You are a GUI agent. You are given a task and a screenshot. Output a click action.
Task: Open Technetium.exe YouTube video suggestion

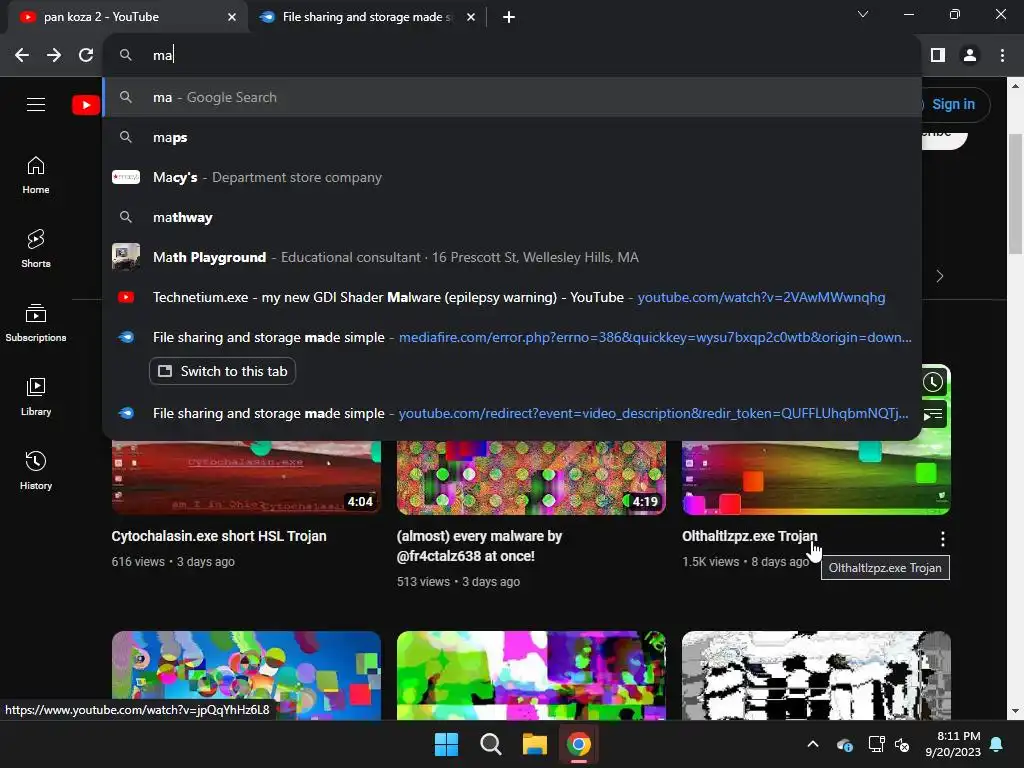pyautogui.click(x=513, y=297)
